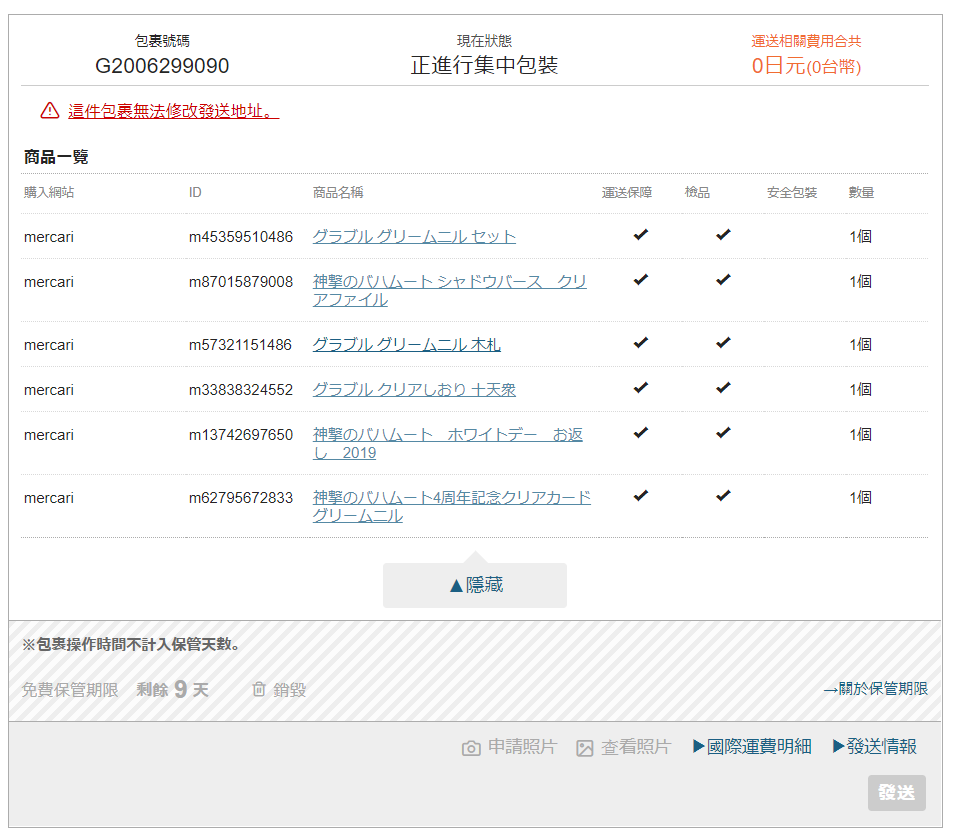Click the ID m13742697650
This screenshot has width=957, height=835.
(x=240, y=435)
